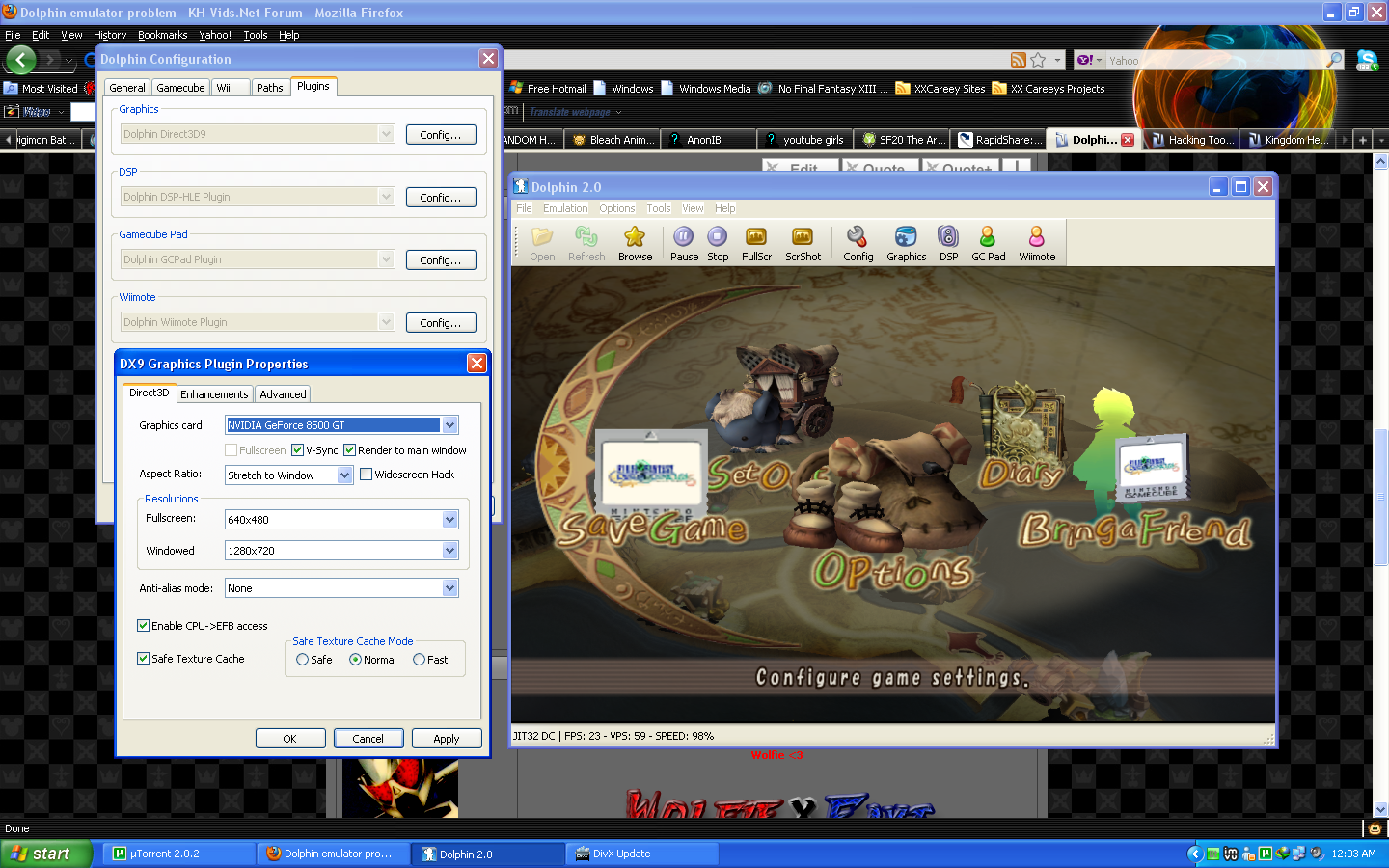Screen dimensions: 1389x868
Task: Toggle Fullscreen checkbox in DX9 properties
Action: point(231,450)
